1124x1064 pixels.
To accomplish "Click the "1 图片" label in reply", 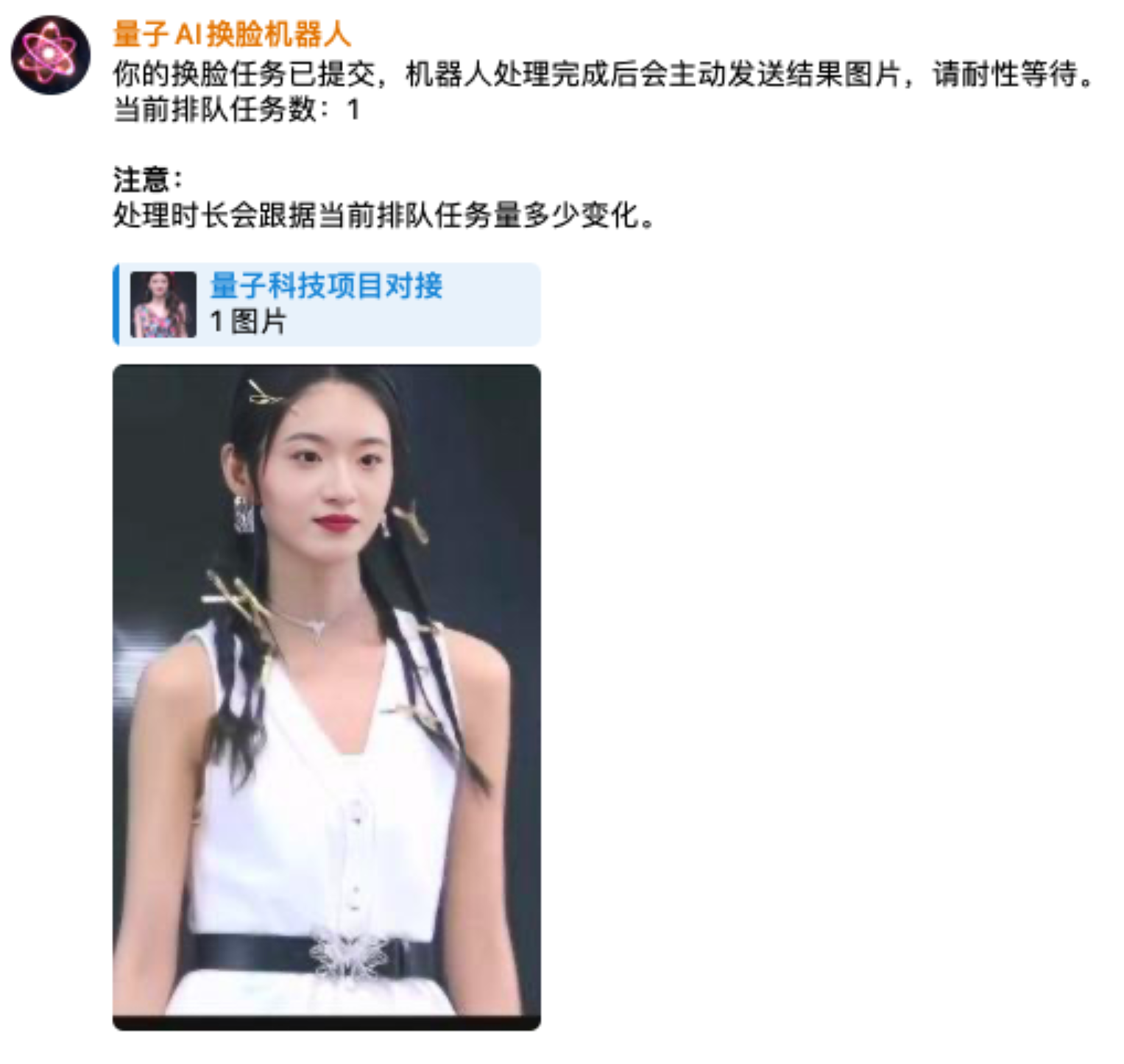I will coord(248,322).
